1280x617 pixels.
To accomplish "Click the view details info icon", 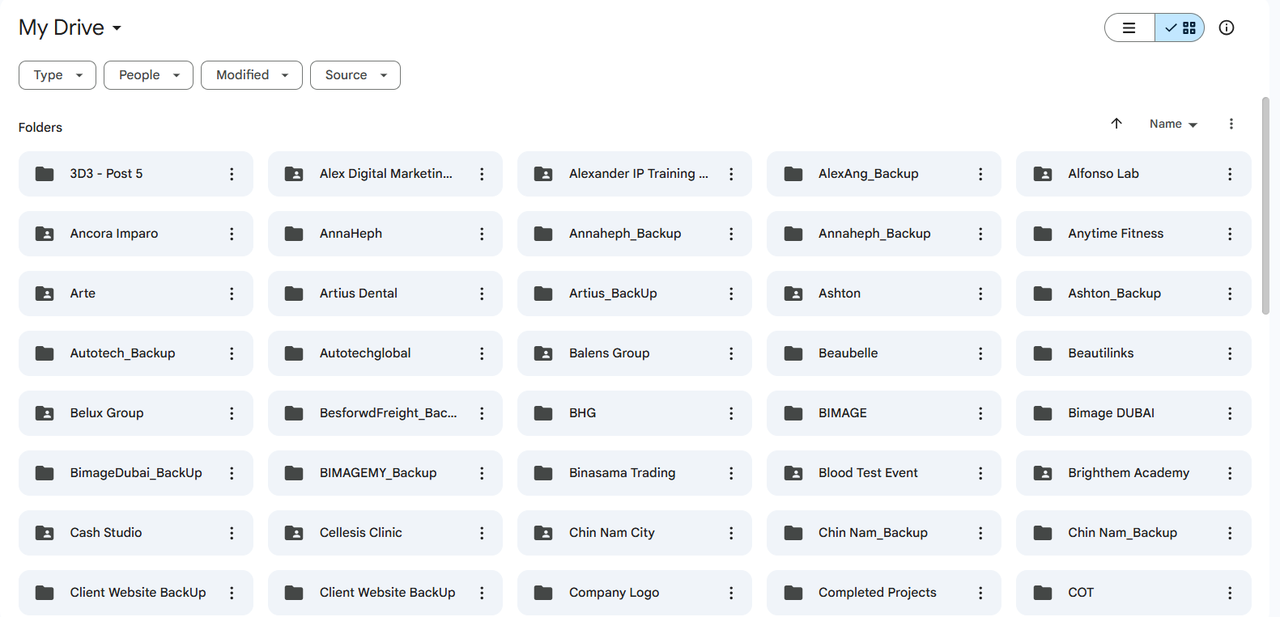I will click(x=1227, y=28).
